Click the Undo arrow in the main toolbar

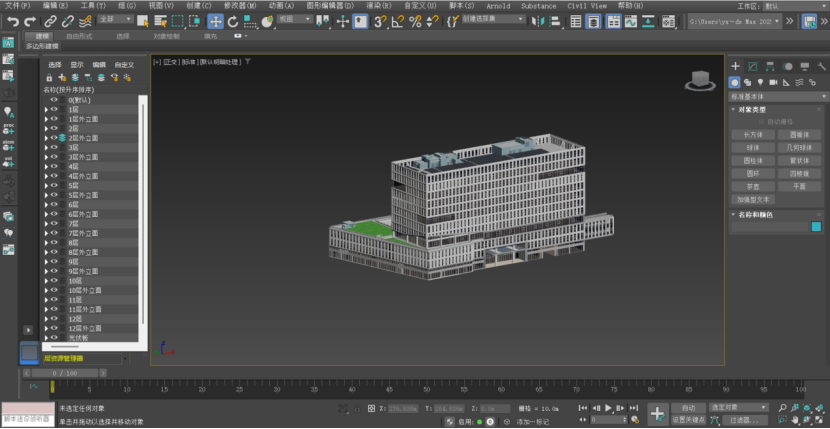(13, 21)
